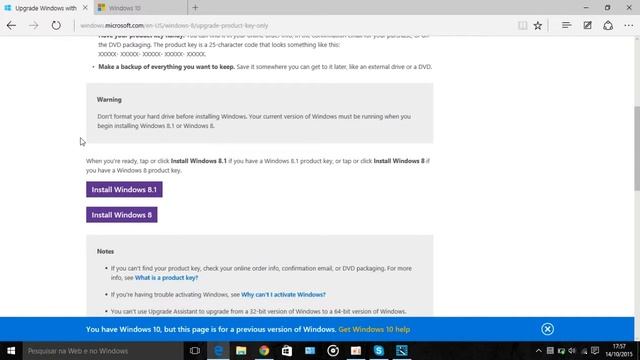Open the Windows Store taskbar icon
This screenshot has width=640, height=360.
point(287,351)
